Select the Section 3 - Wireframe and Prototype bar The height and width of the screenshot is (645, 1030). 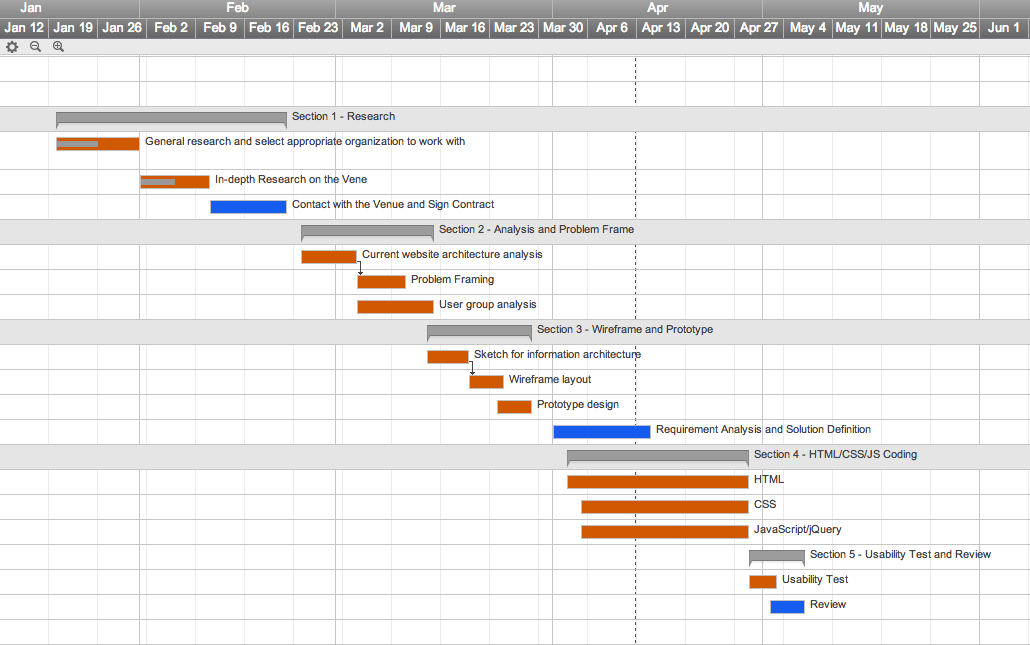point(479,331)
